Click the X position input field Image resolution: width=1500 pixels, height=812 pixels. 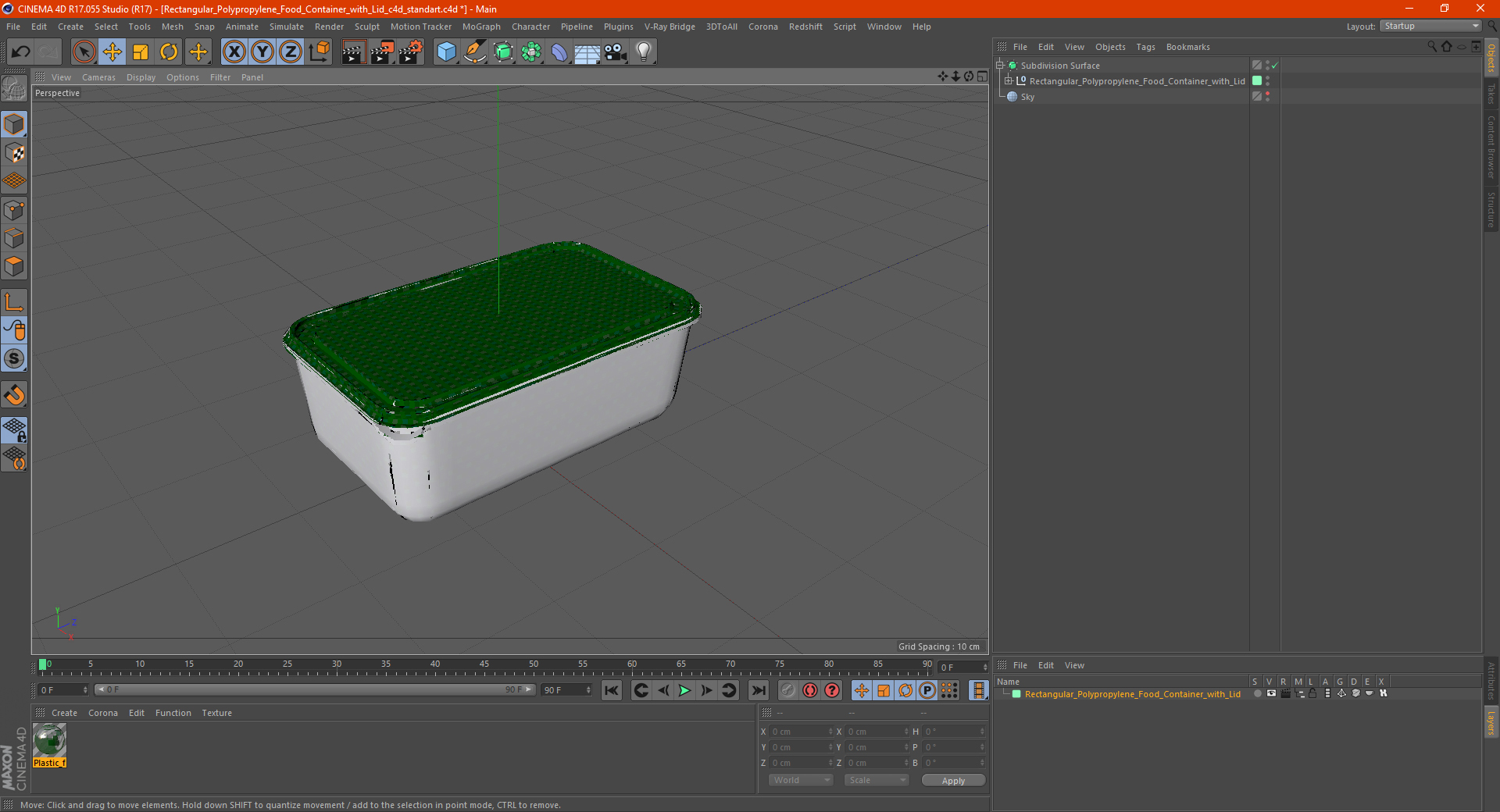pos(802,732)
